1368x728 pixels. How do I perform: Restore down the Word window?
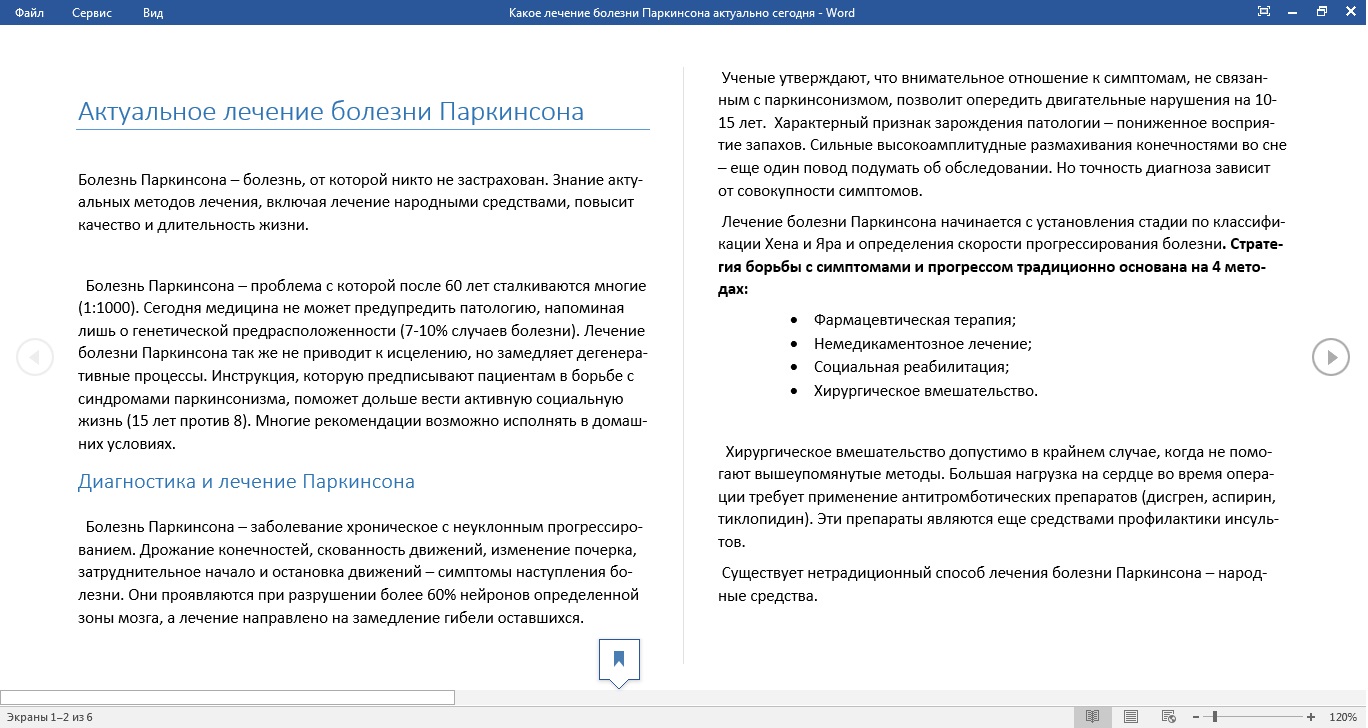(x=1322, y=12)
